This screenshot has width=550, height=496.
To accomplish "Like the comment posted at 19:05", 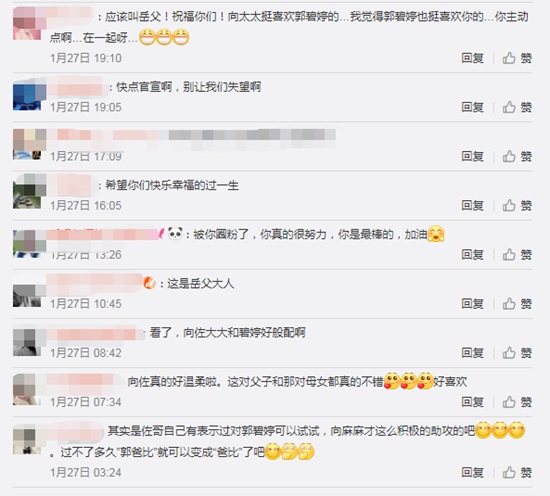I will click(x=517, y=107).
